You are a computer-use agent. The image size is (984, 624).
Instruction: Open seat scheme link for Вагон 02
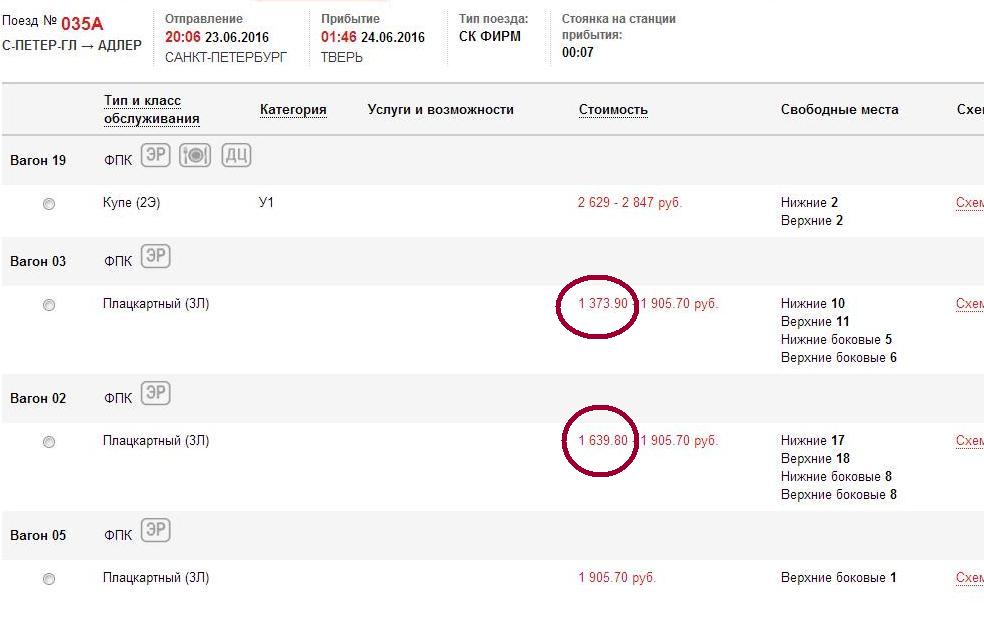969,441
